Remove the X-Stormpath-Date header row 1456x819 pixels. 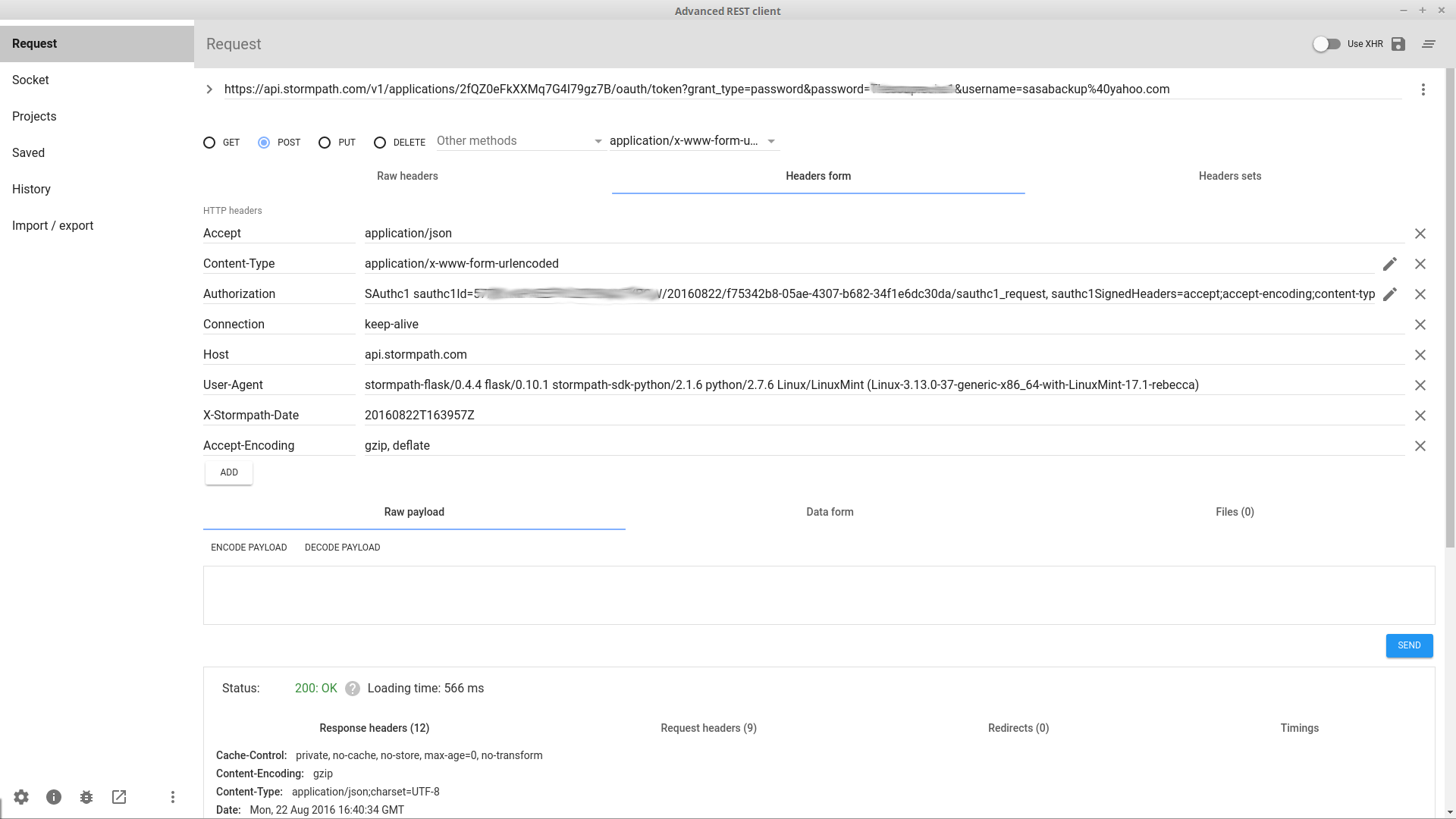1420,416
